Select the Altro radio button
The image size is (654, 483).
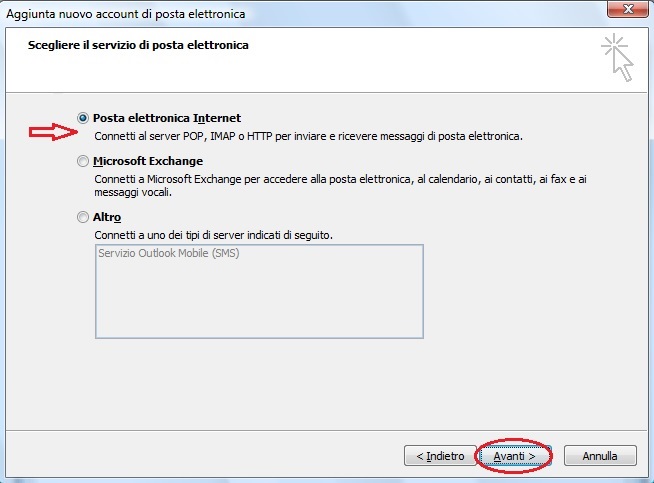point(83,217)
